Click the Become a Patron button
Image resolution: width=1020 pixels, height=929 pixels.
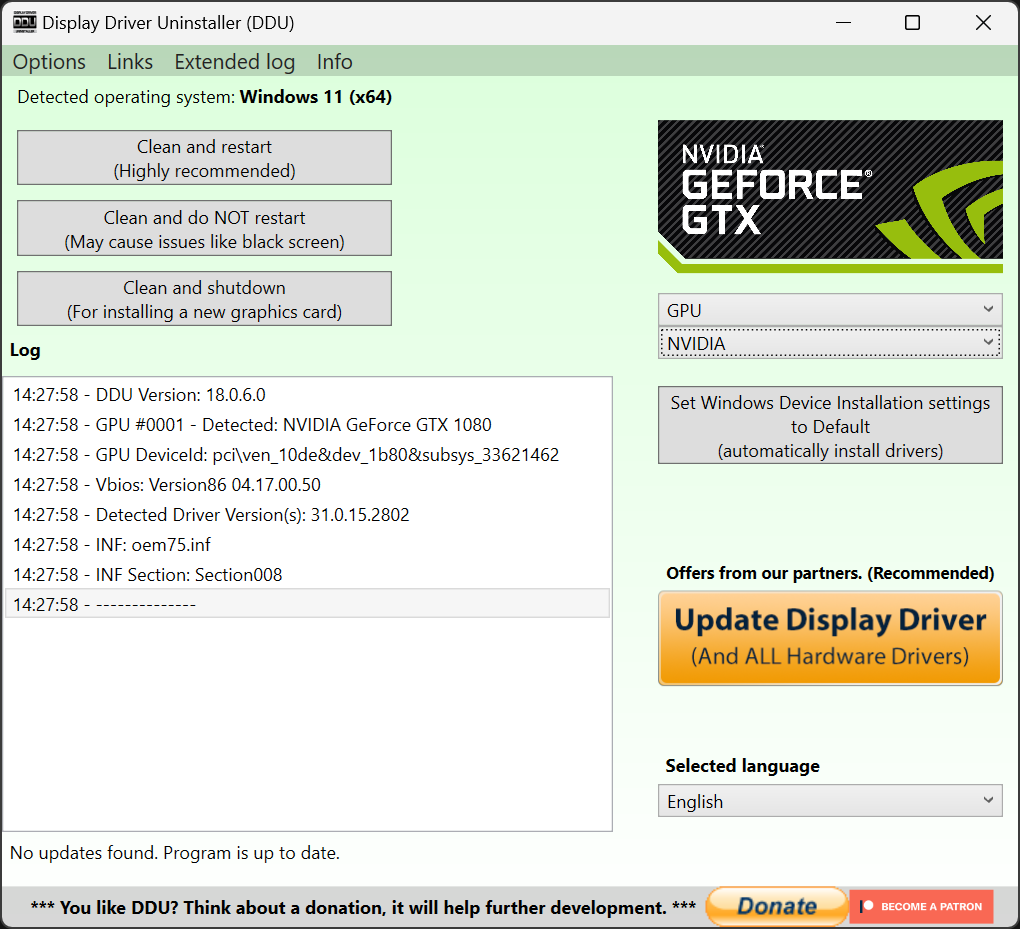point(921,906)
